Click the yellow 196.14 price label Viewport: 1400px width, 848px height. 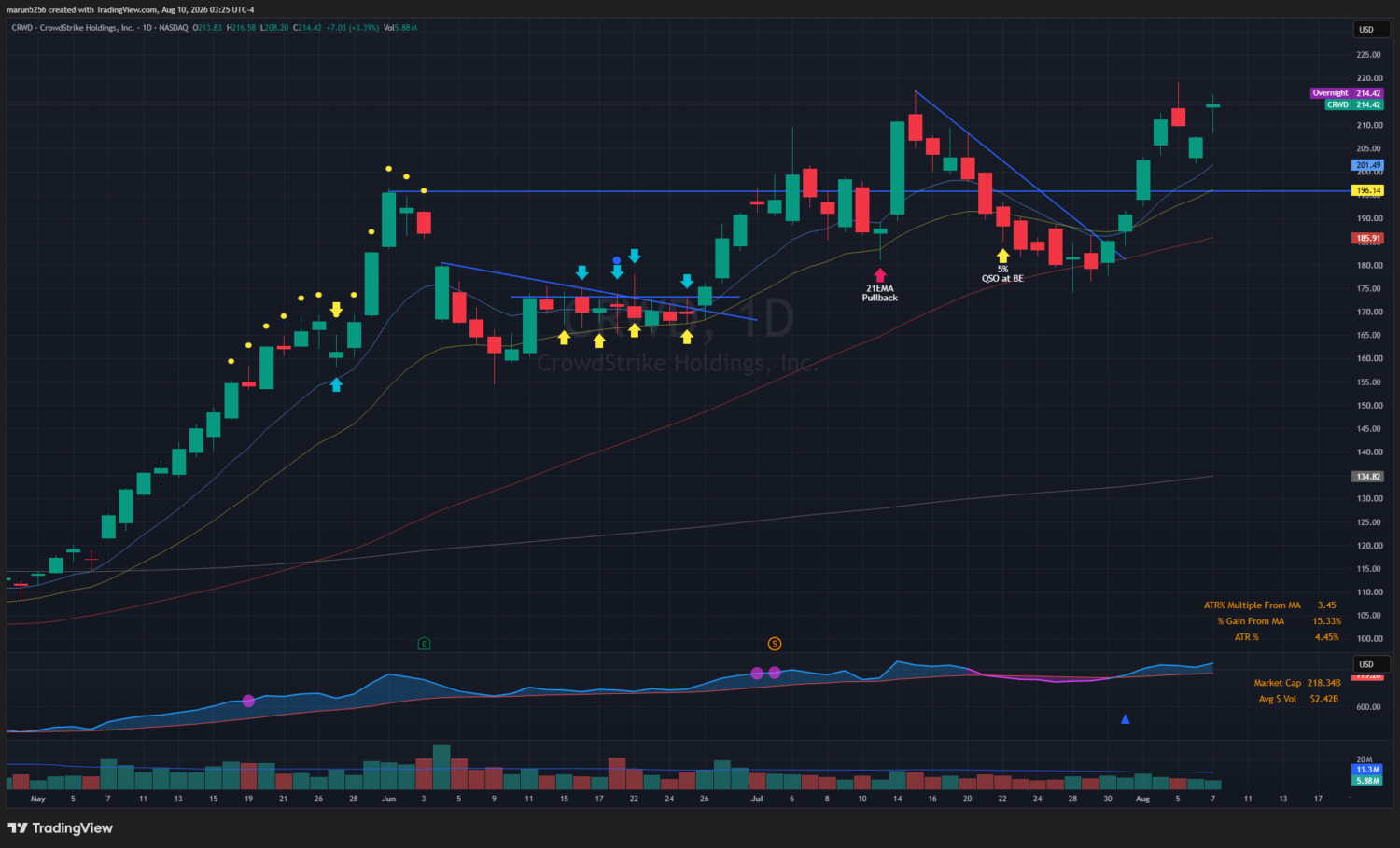click(x=1368, y=190)
